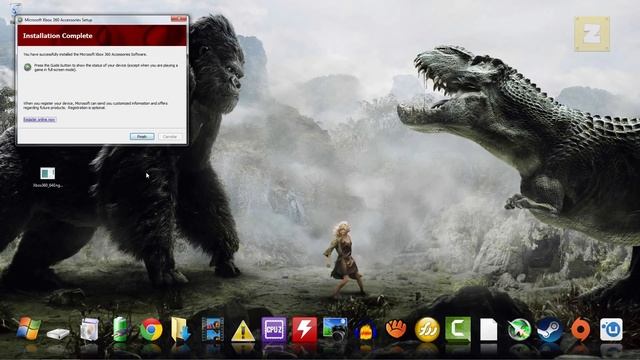The image size is (640, 360).
Task: Close the Xbox 360 Accessories Setup window
Action: coord(178,19)
